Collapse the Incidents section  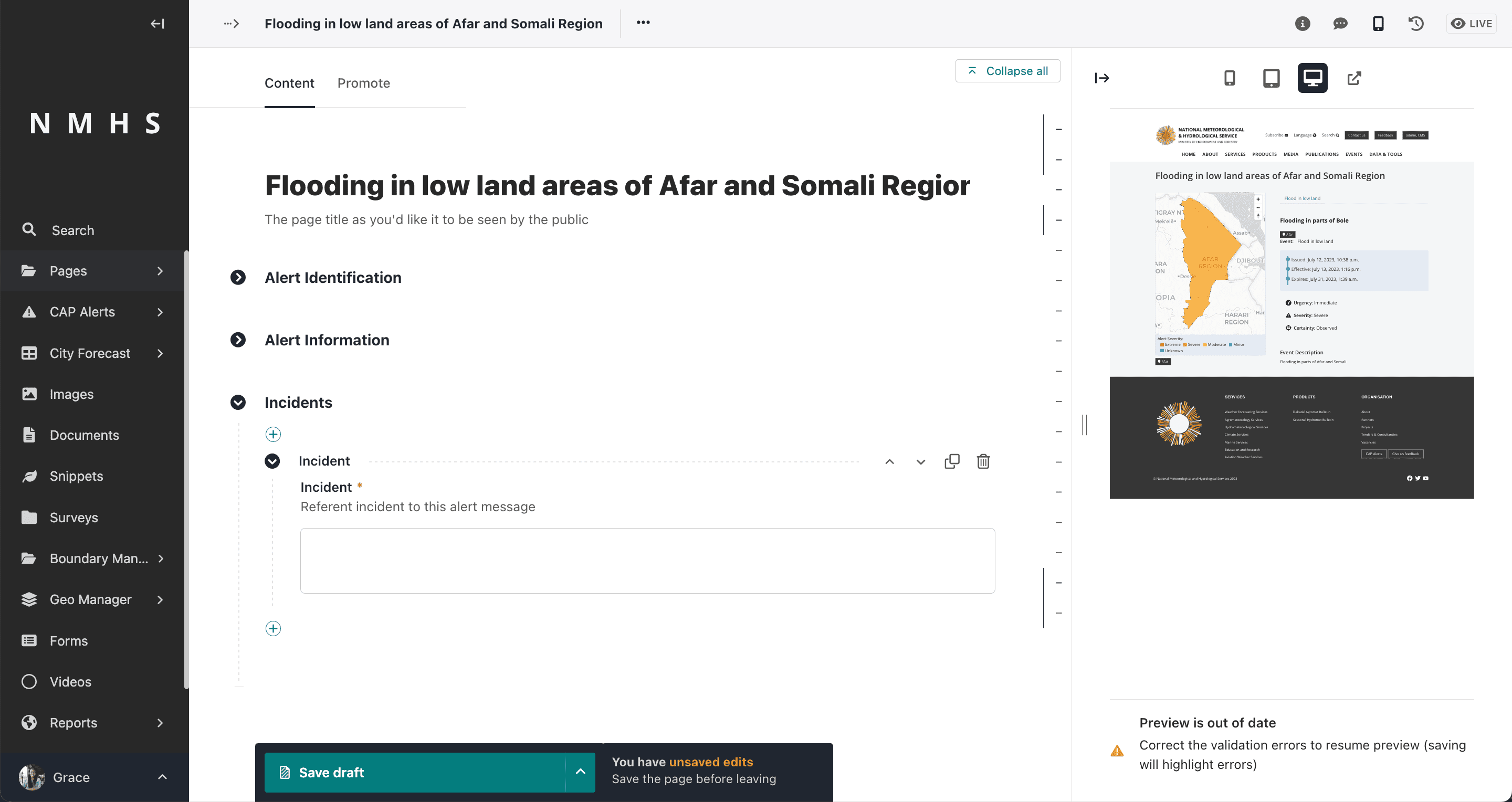pyautogui.click(x=238, y=403)
